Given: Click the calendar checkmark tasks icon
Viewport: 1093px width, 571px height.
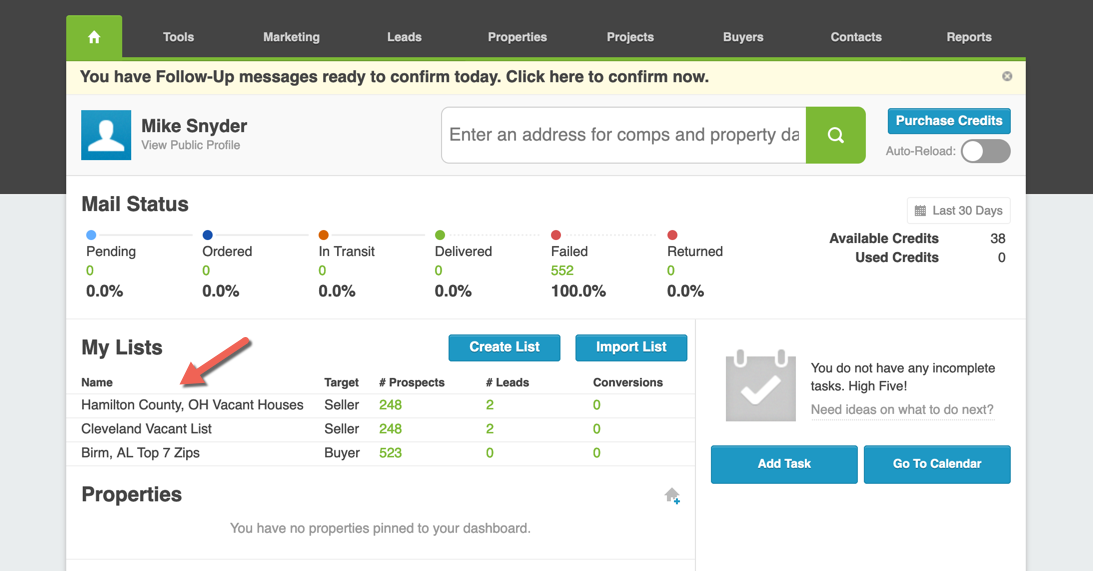Looking at the screenshot, I should (760, 386).
